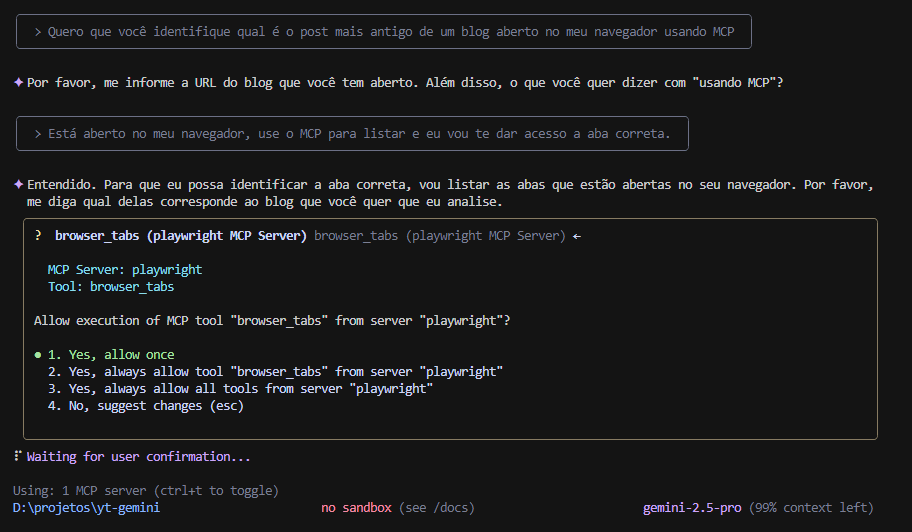Click the prompt chevron in the "Está aberto" box
Viewport: 912px width, 532px height.
(38, 134)
